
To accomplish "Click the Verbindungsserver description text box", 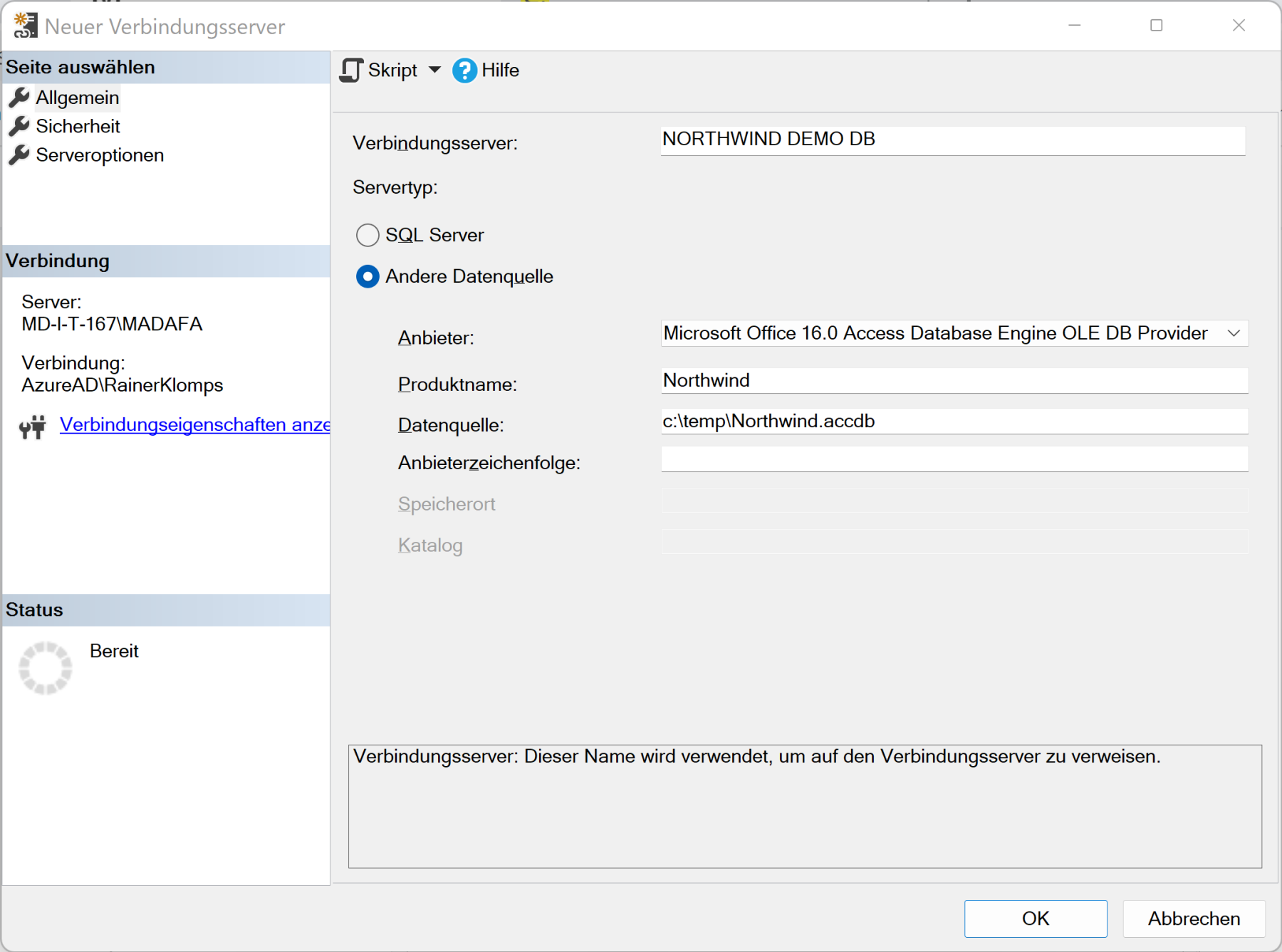I will [805, 806].
